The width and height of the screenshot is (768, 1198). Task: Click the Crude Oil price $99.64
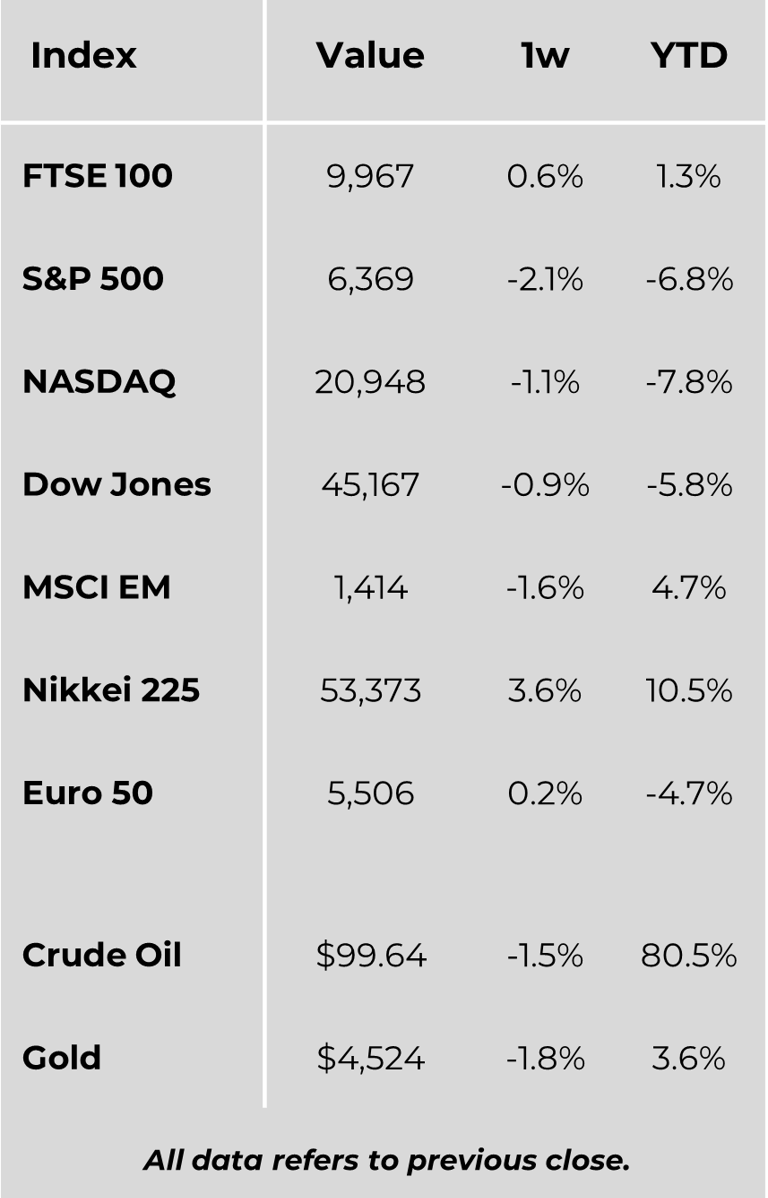[371, 955]
